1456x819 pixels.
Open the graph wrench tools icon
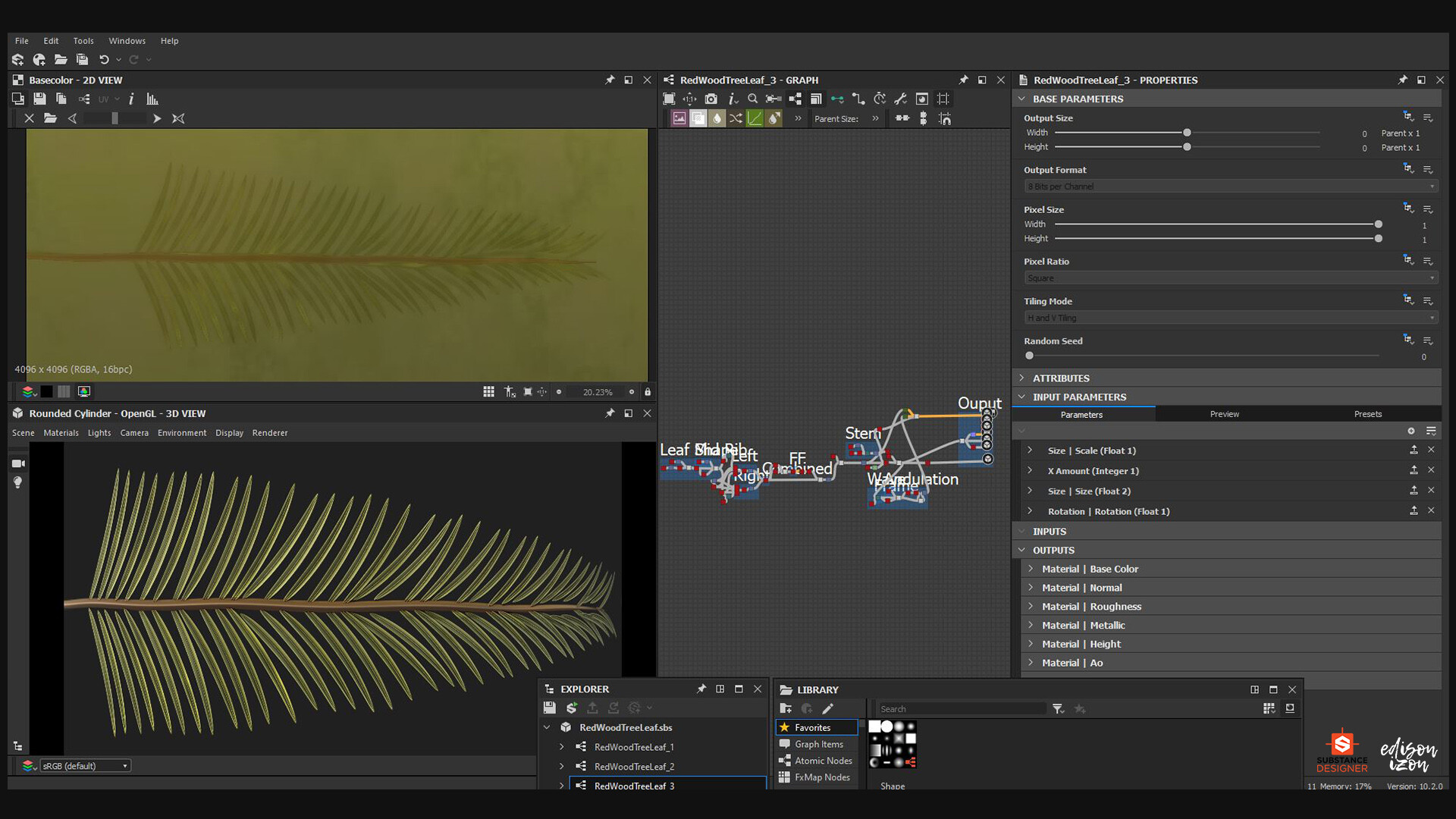click(900, 99)
